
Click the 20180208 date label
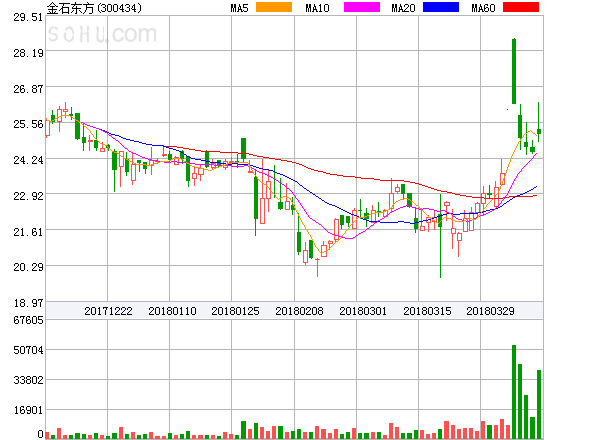(299, 311)
